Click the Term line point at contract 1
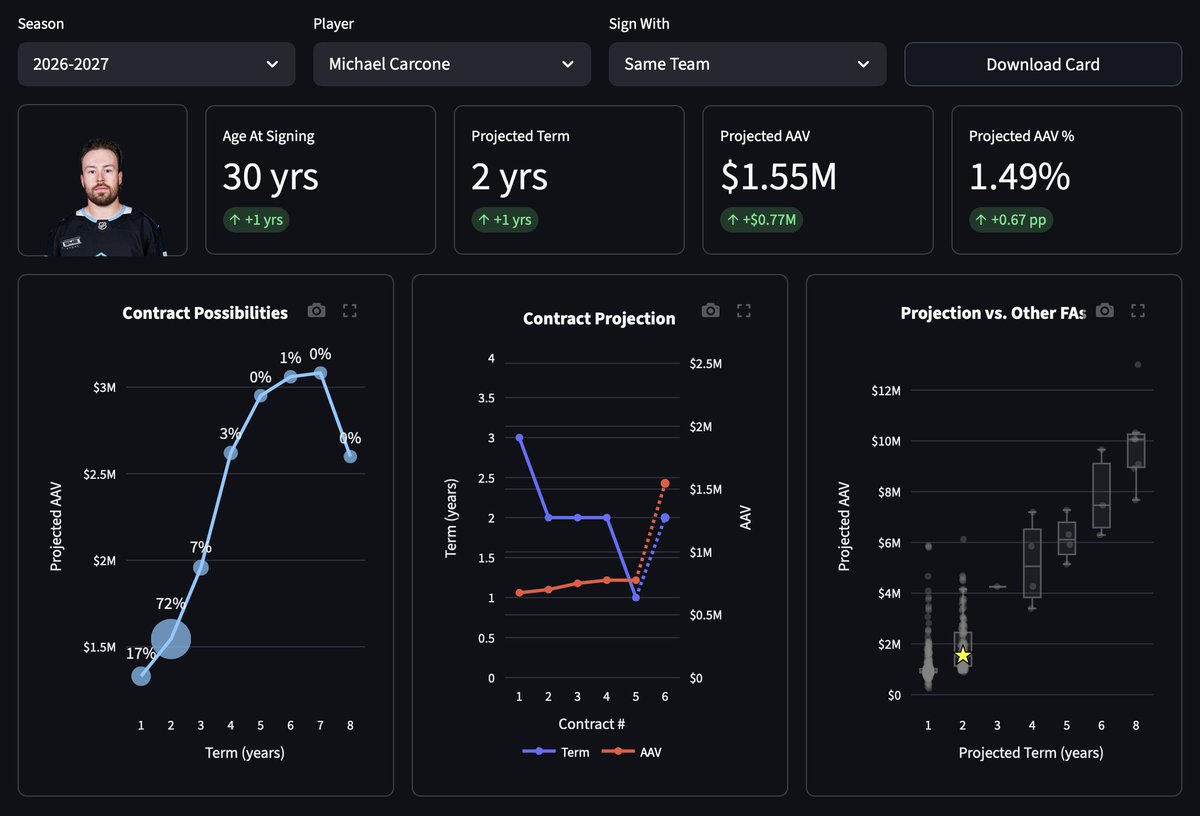Screen dimensions: 1200x816 point(519,438)
